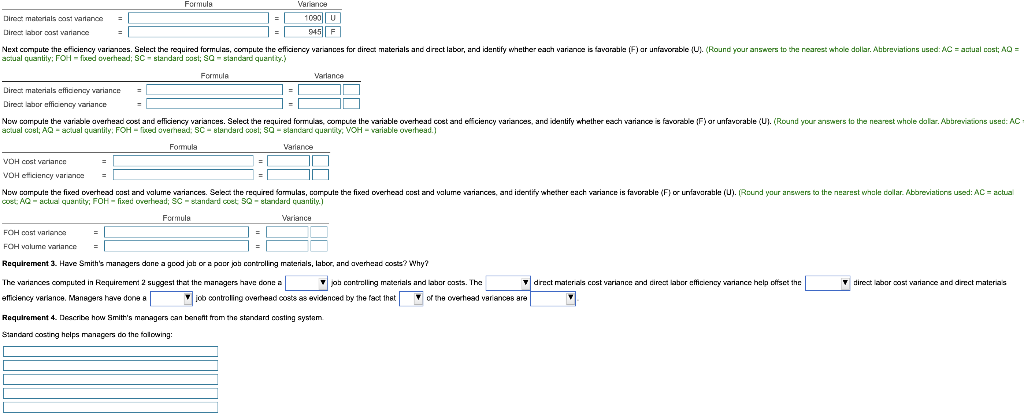Click the Direct labor efficiency variance amount field
1024x420 pixels.
[x=320, y=104]
